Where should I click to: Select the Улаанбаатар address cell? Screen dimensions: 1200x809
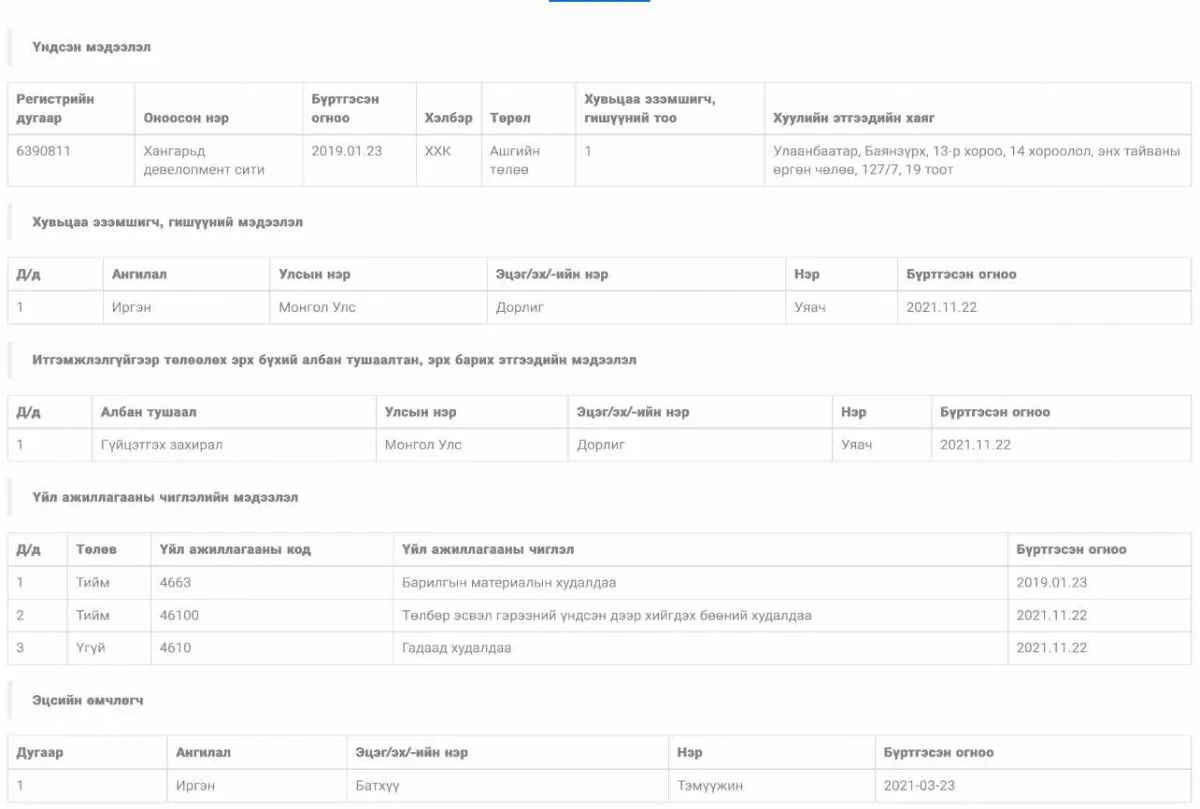tap(977, 161)
